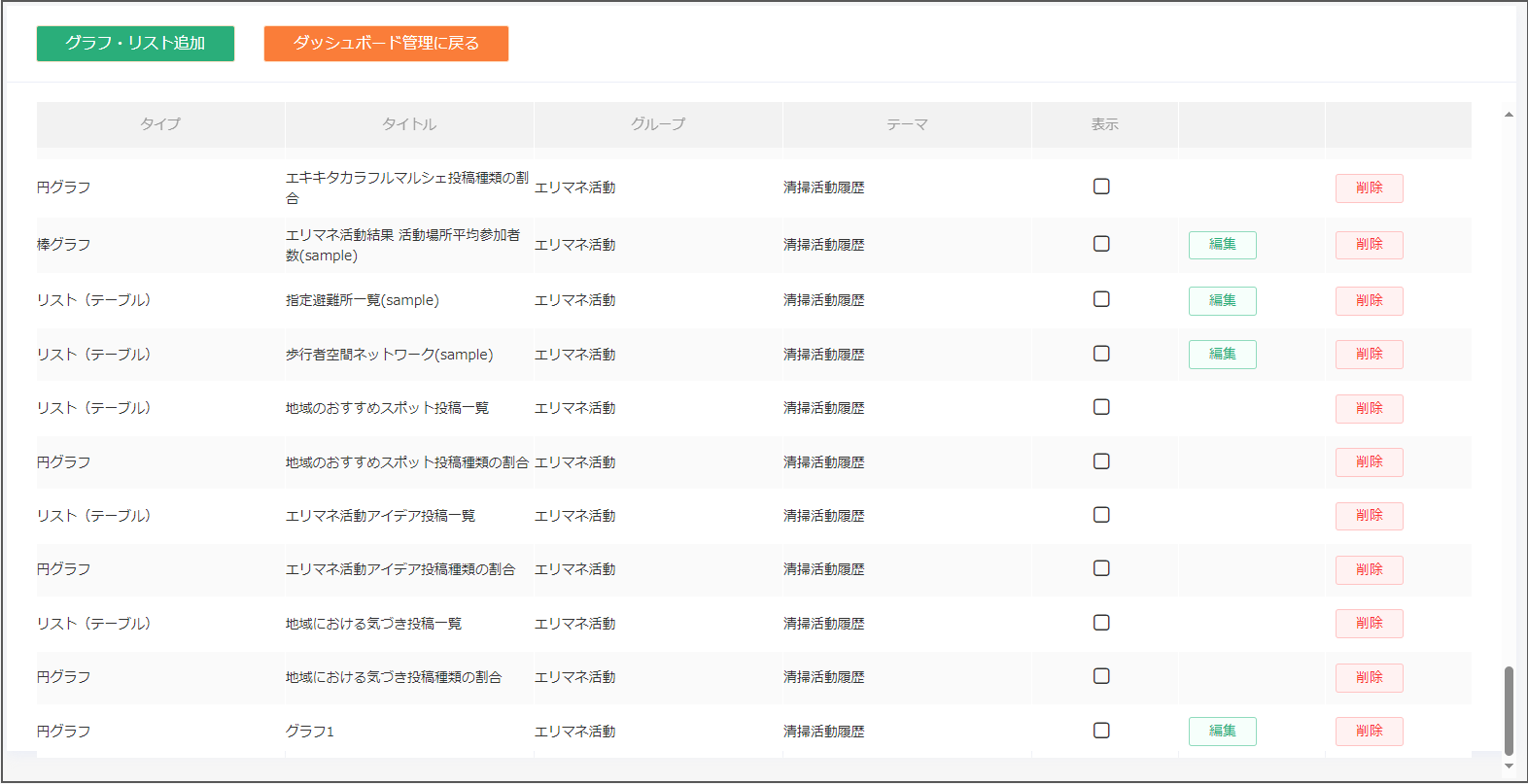
Task: Toggle display checkbox for エリマネ活動アイデア投稿種類の割合
Action: (x=1101, y=568)
